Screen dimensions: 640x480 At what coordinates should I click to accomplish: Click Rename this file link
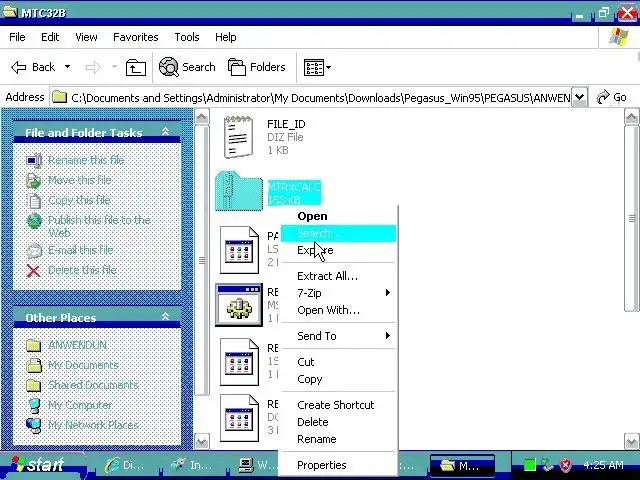click(86, 160)
